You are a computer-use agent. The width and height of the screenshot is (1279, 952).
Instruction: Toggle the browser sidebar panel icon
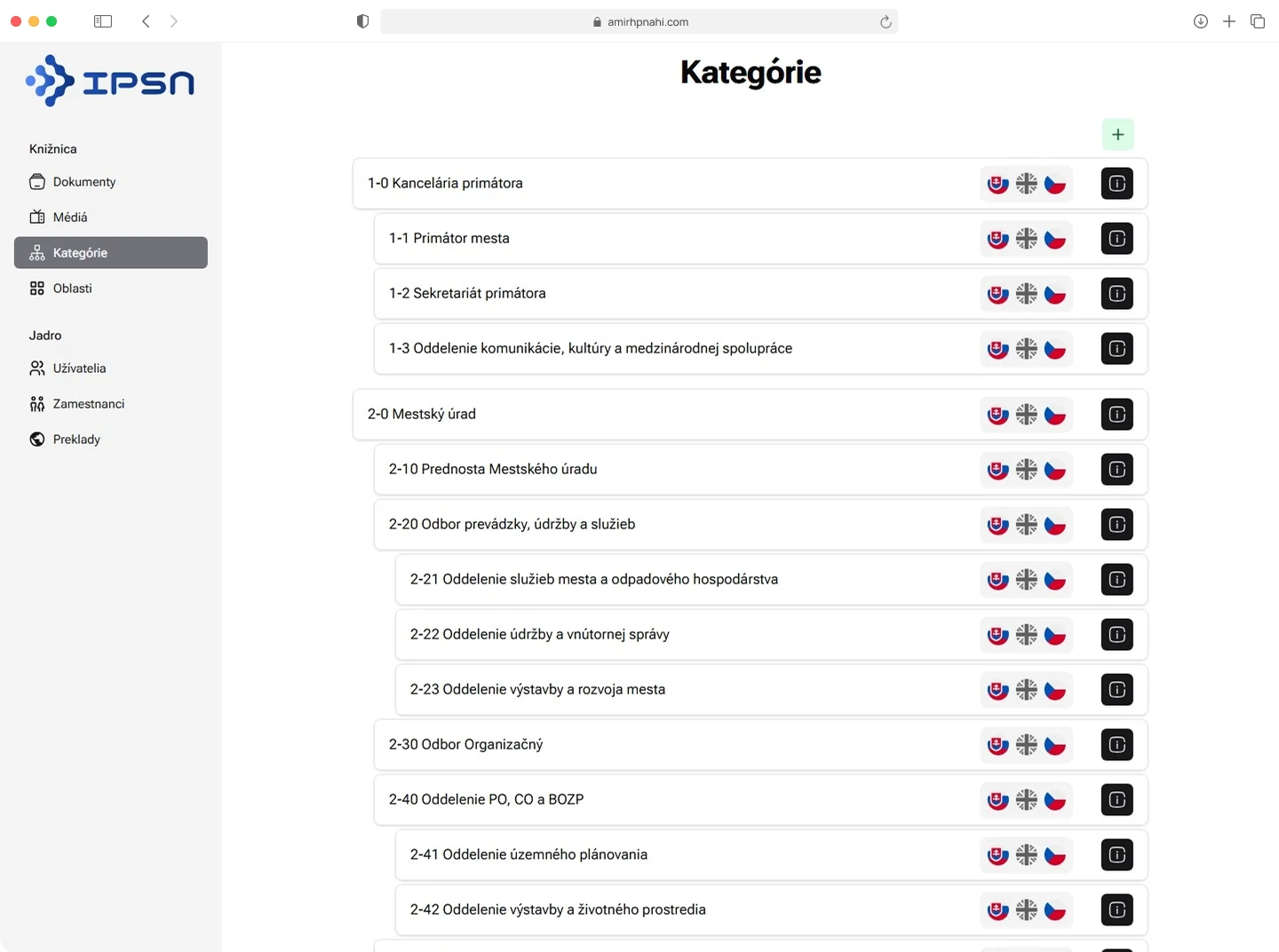click(103, 21)
